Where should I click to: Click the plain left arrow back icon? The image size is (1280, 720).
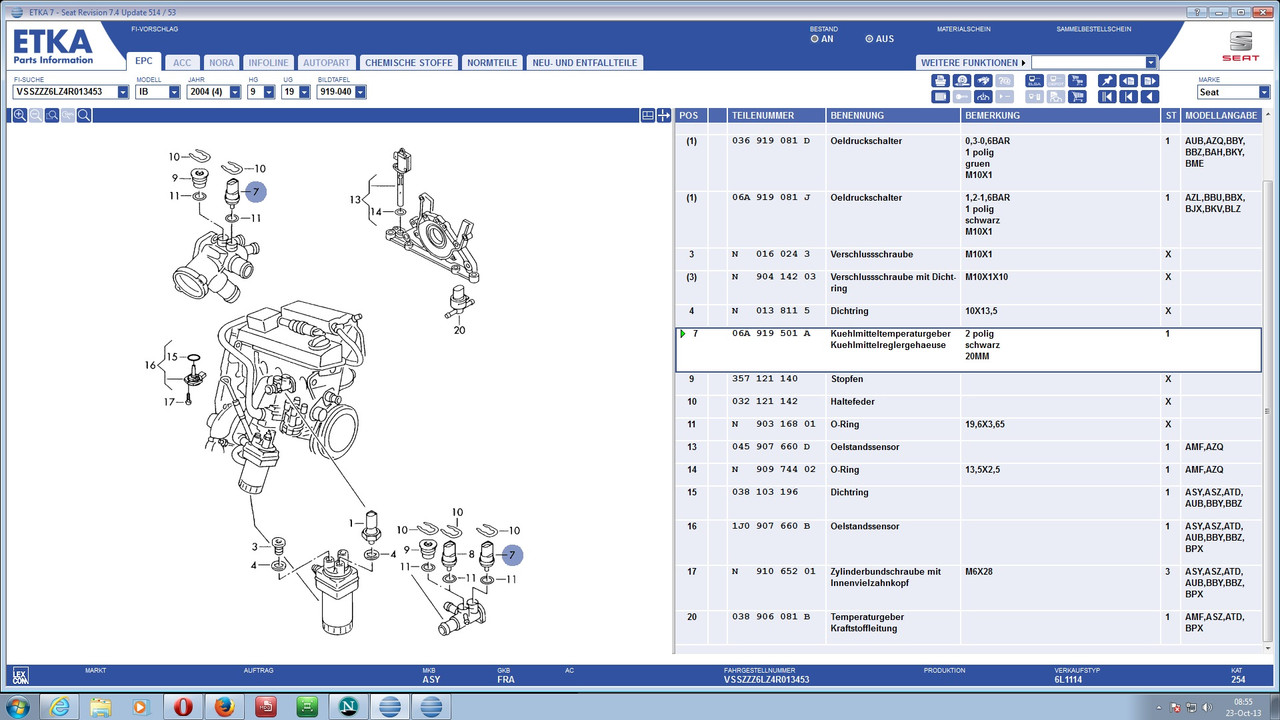click(x=1150, y=97)
